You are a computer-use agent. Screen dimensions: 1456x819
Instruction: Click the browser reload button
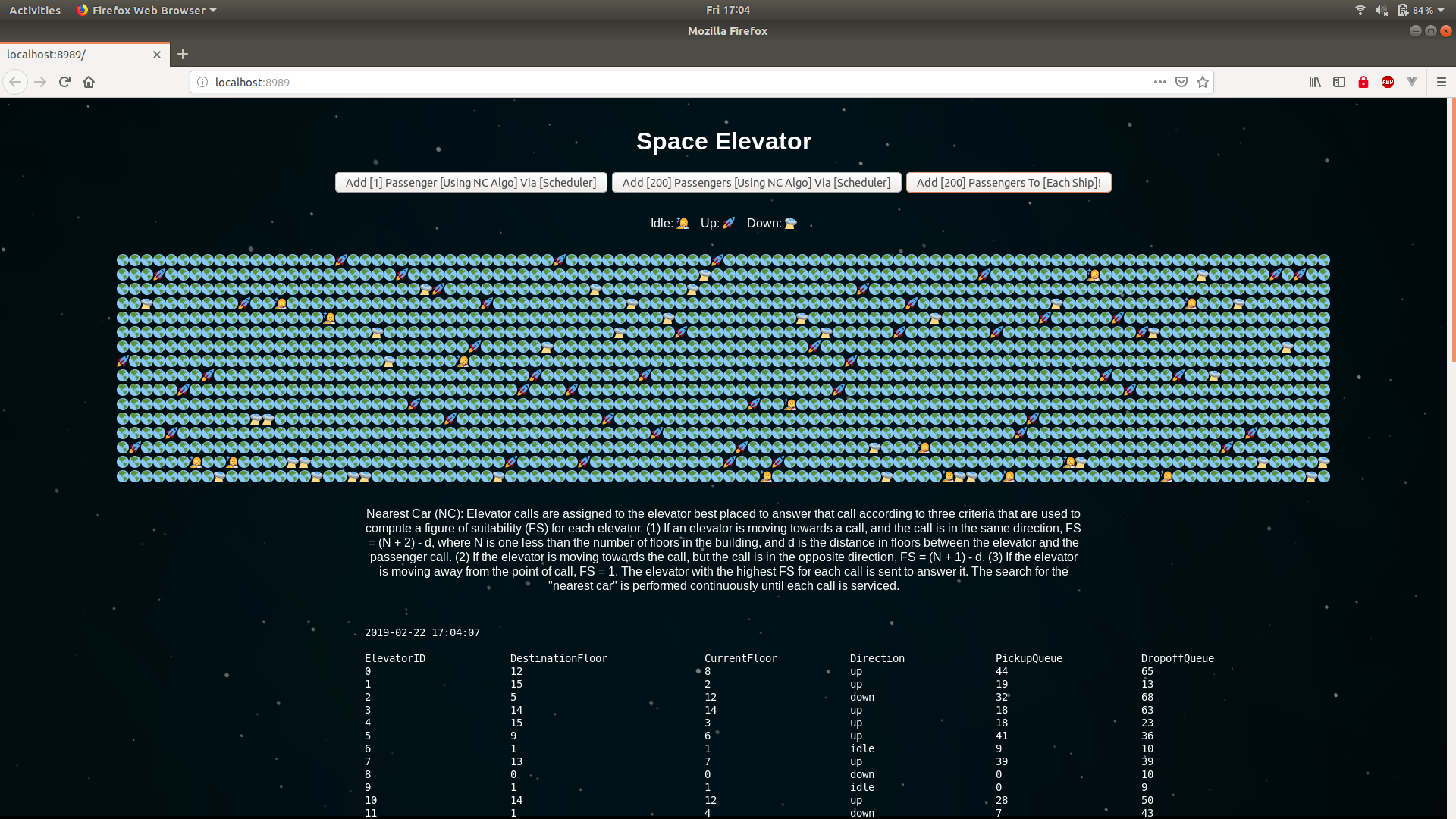64,82
